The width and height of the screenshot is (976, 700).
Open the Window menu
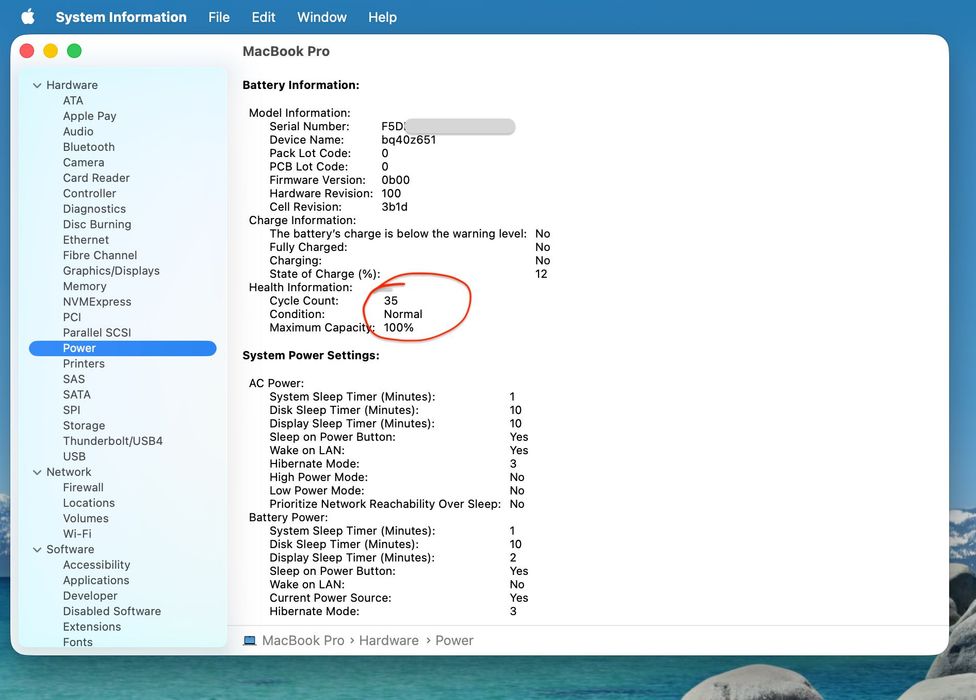[321, 17]
